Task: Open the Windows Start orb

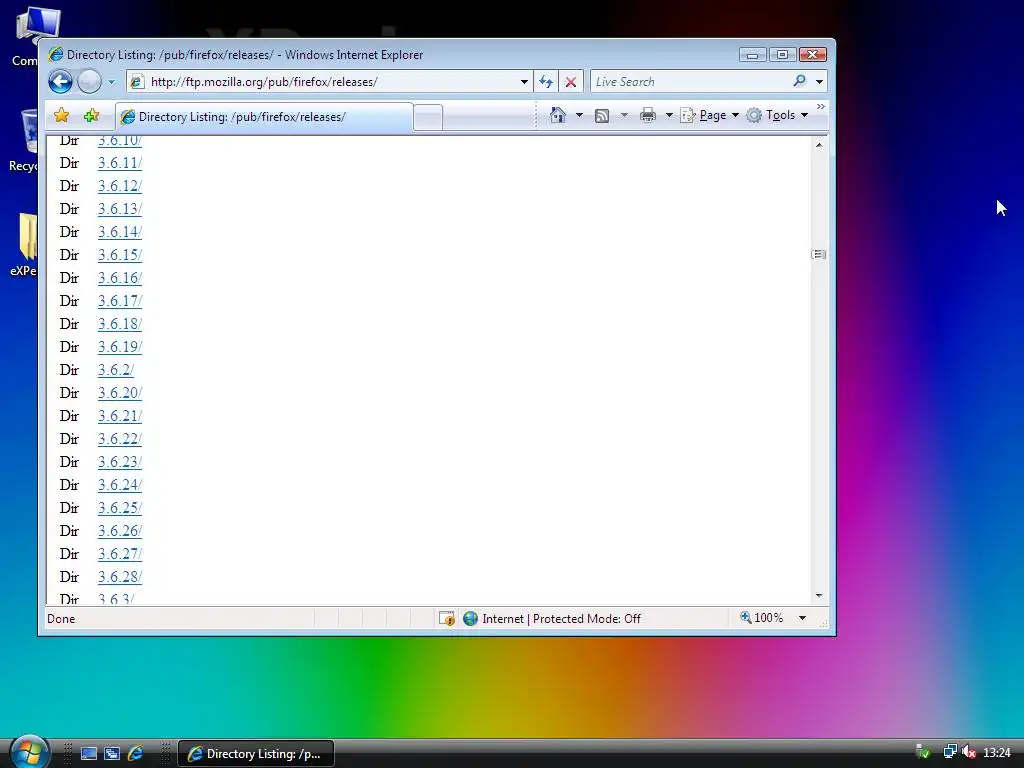Action: pyautogui.click(x=29, y=752)
